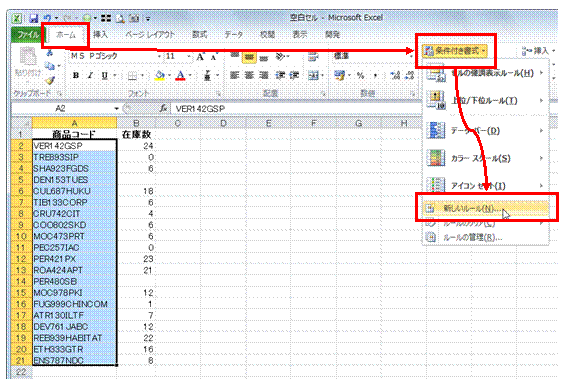567x385 pixels.
Task: Select 新しいルール(N) from the menu
Action: [486, 209]
